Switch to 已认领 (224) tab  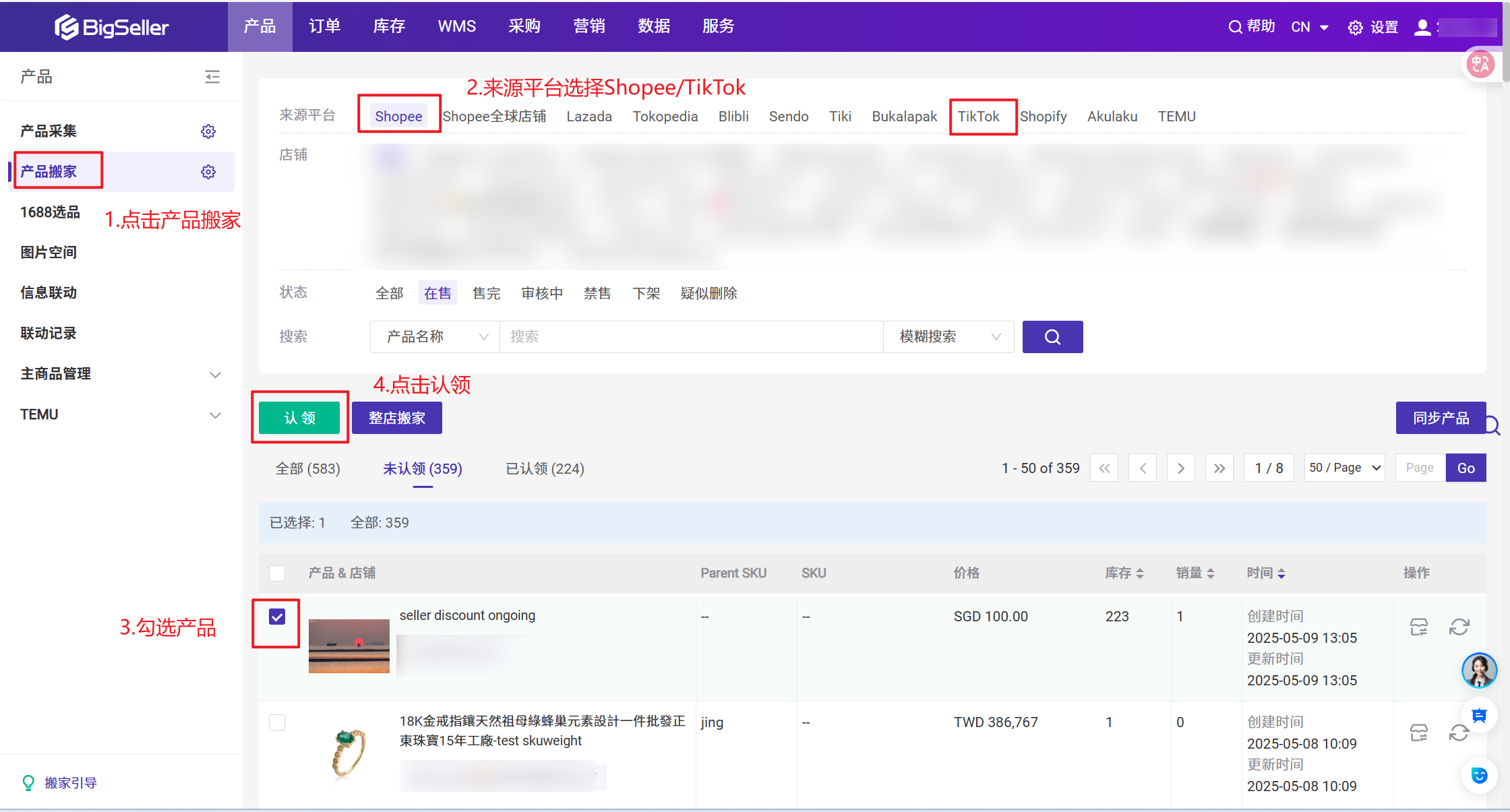[545, 468]
